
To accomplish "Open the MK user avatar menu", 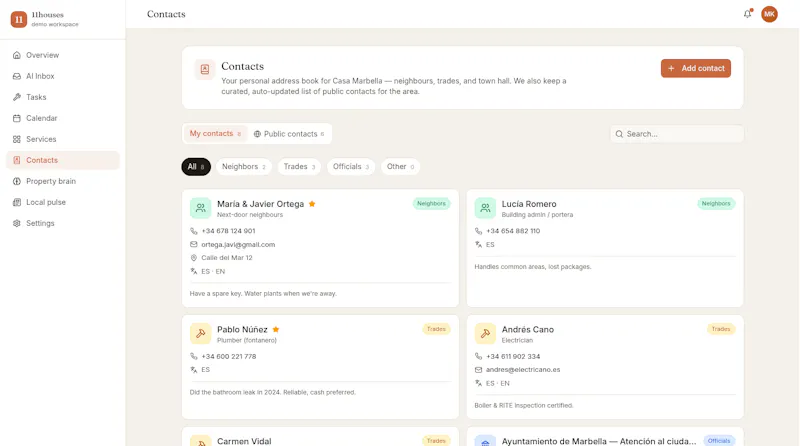I will click(x=769, y=14).
